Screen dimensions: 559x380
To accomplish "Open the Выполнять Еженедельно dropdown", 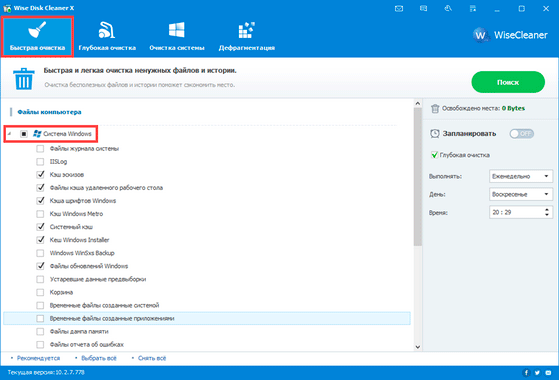I will [x=520, y=176].
